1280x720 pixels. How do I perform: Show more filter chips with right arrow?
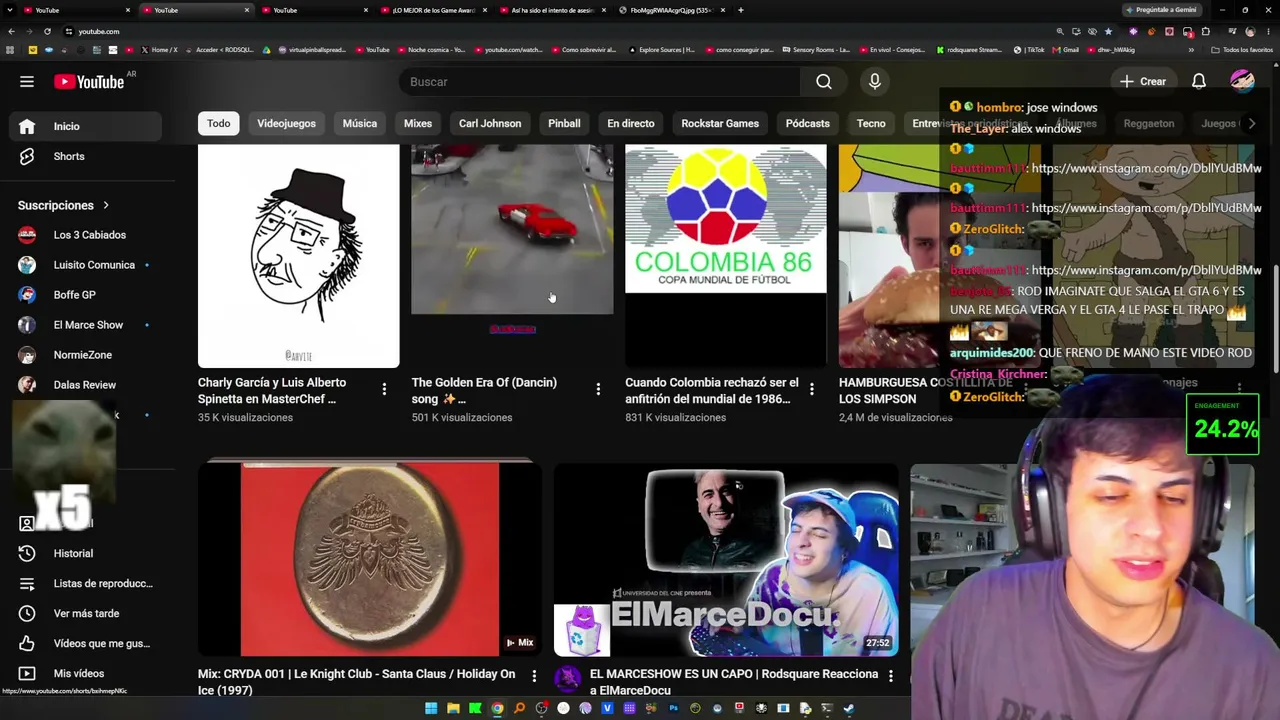coord(1251,123)
